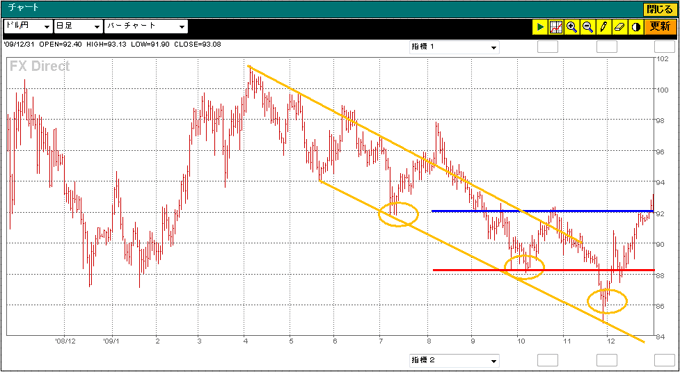
Task: Click the 閉じる close button
Action: coord(660,9)
